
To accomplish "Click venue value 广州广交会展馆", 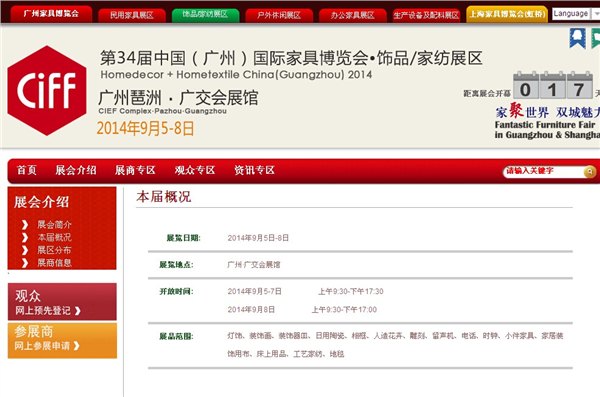I will 254,265.
